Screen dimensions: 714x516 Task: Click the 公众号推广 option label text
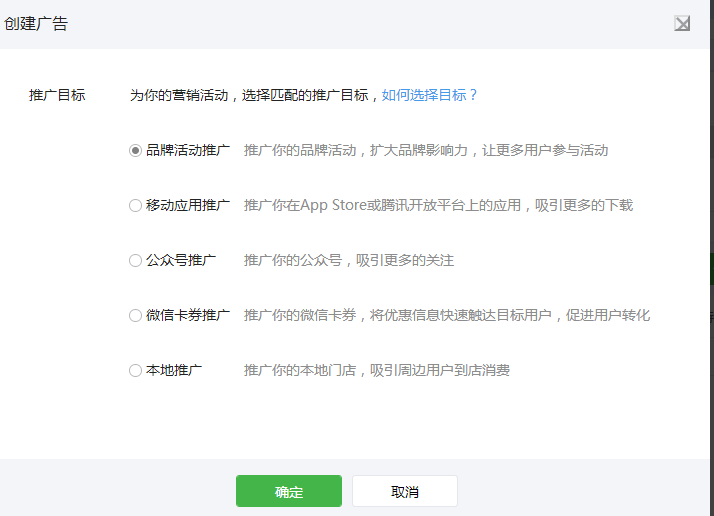click(x=181, y=261)
